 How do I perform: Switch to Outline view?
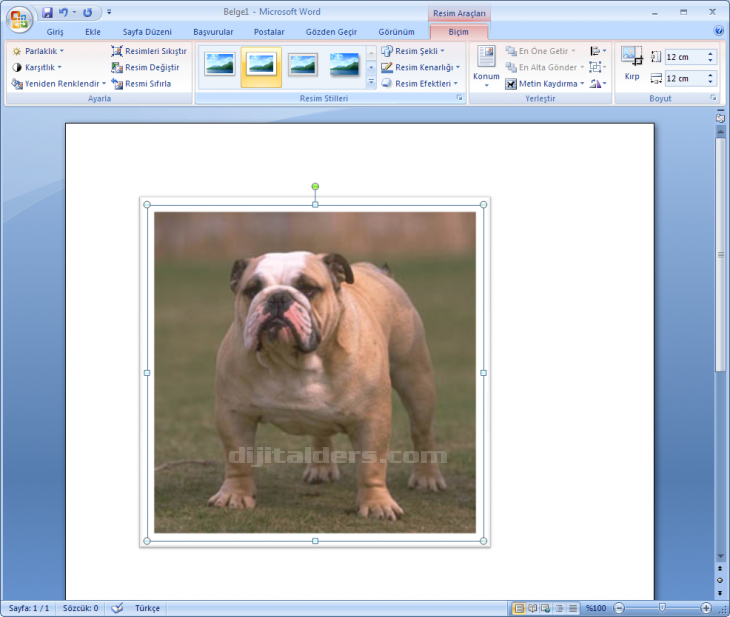[x=559, y=608]
